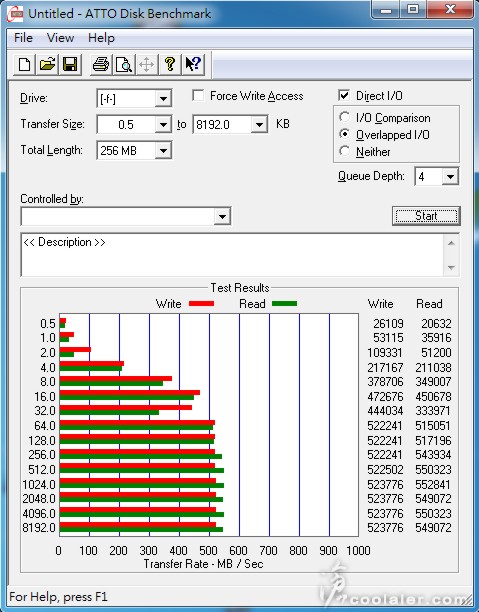Open a saved benchmark file icon
This screenshot has width=479, height=612.
click(x=47, y=64)
